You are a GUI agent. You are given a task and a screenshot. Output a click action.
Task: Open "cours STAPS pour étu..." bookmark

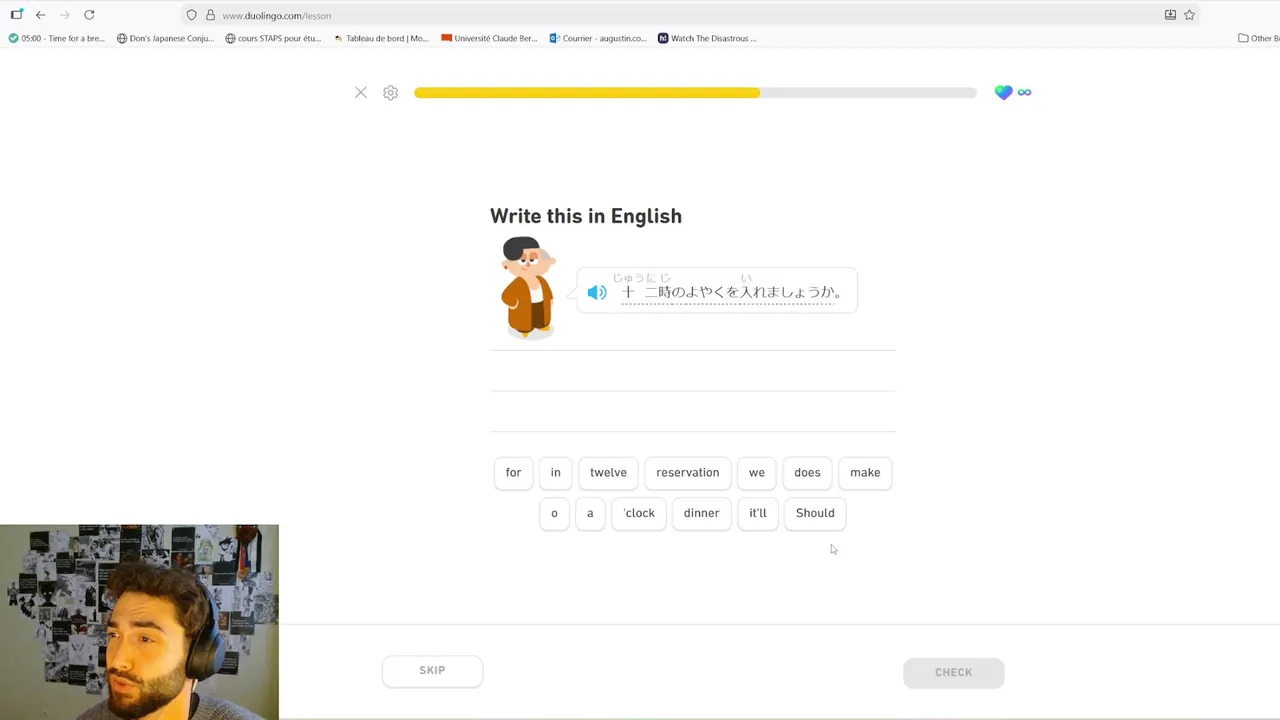(x=273, y=38)
